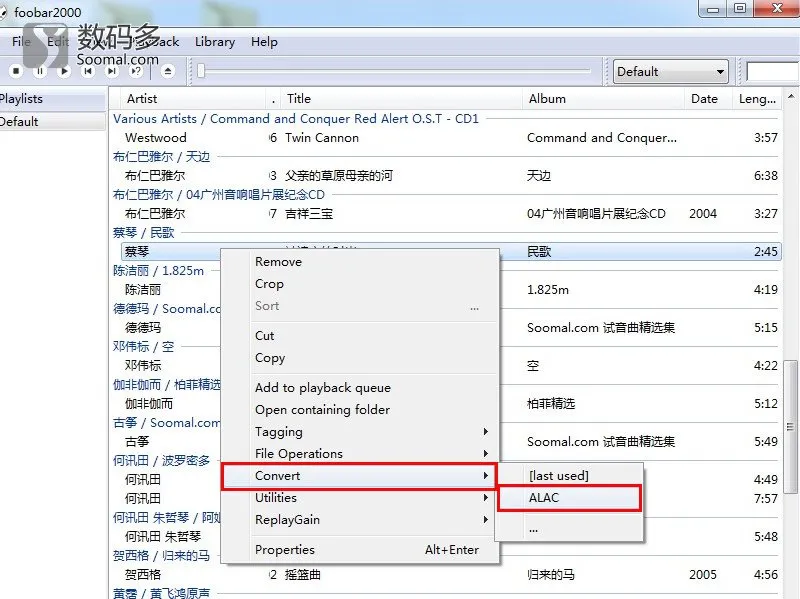Screen dimensions: 800x599
Task: Choose Crop from context menu
Action: 360,284
